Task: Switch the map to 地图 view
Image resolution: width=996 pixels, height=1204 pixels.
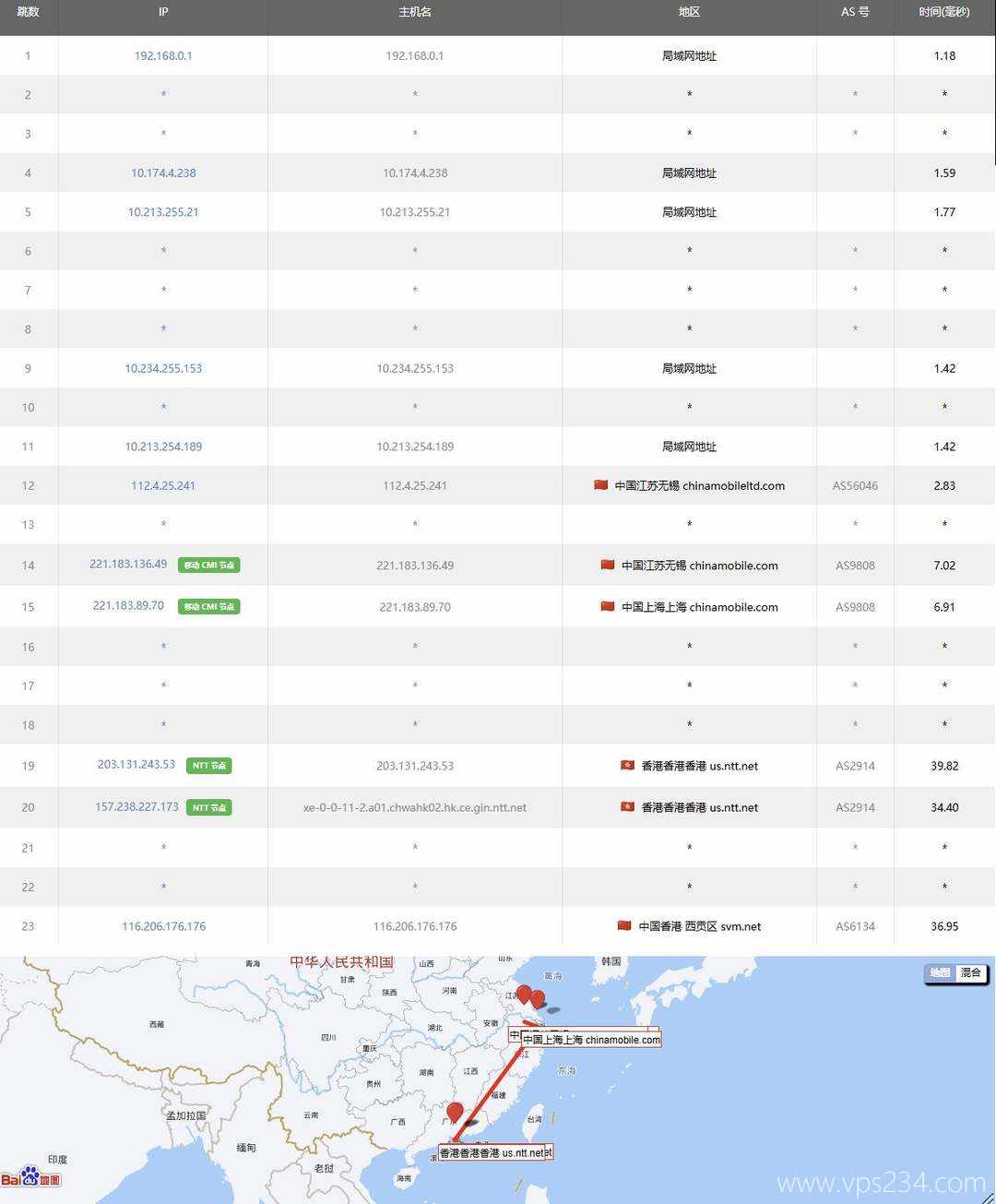Action: pos(940,972)
